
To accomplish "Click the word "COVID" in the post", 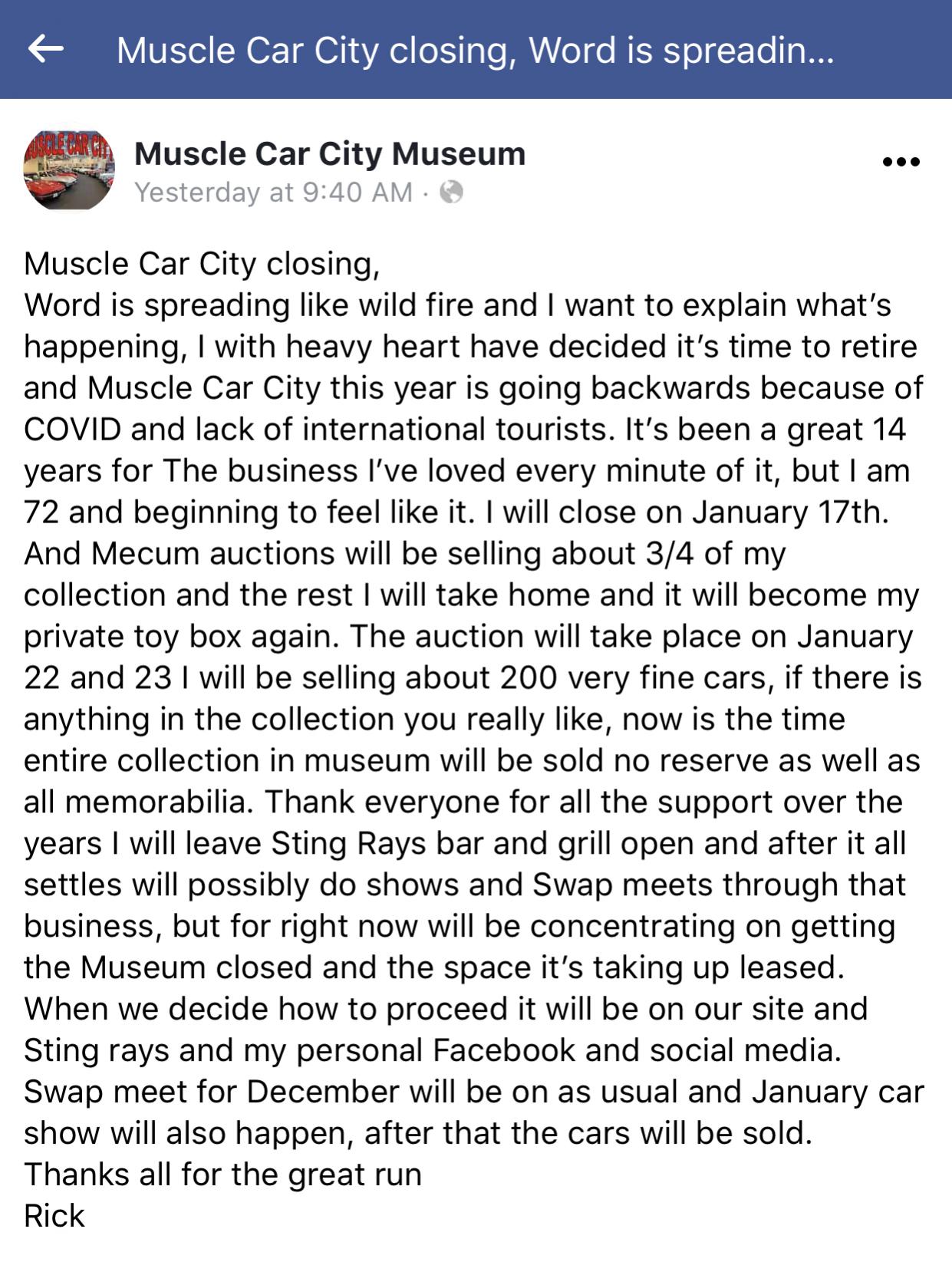I will click(x=72, y=429).
